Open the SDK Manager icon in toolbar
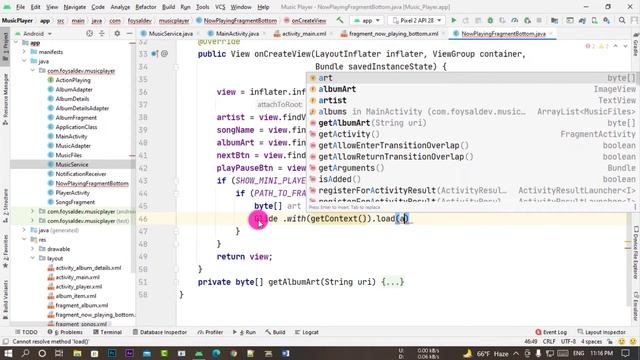The width and height of the screenshot is (640, 360). coord(607,20)
